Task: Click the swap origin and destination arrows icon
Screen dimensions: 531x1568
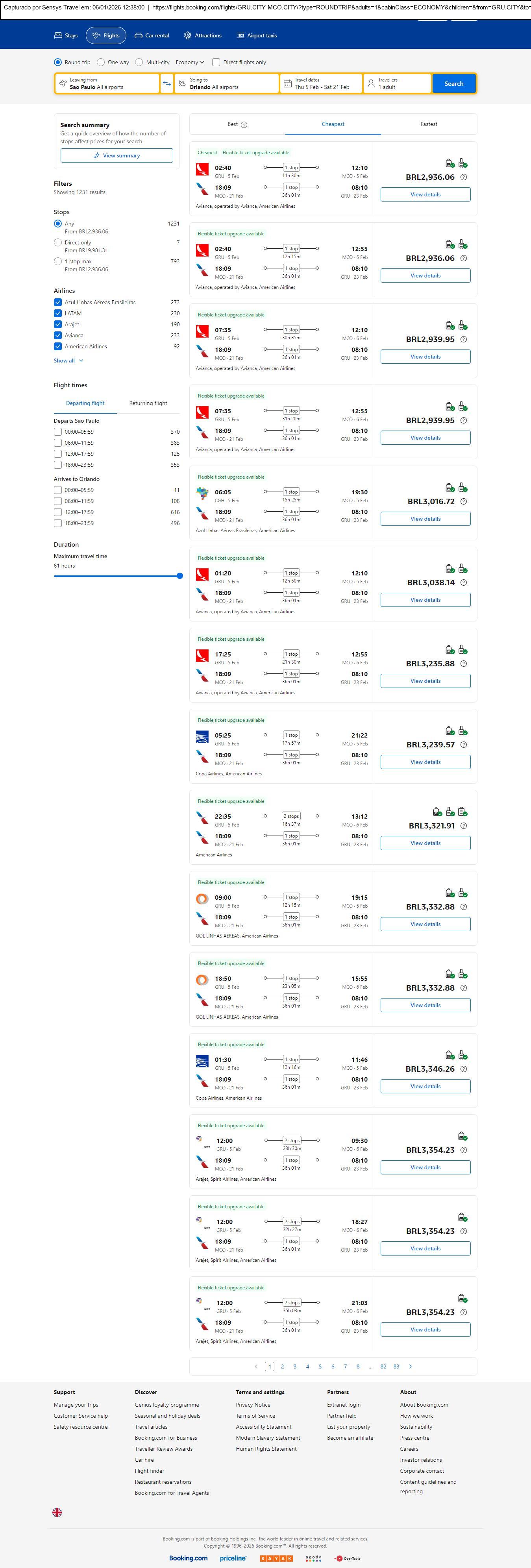Action: 167,83
